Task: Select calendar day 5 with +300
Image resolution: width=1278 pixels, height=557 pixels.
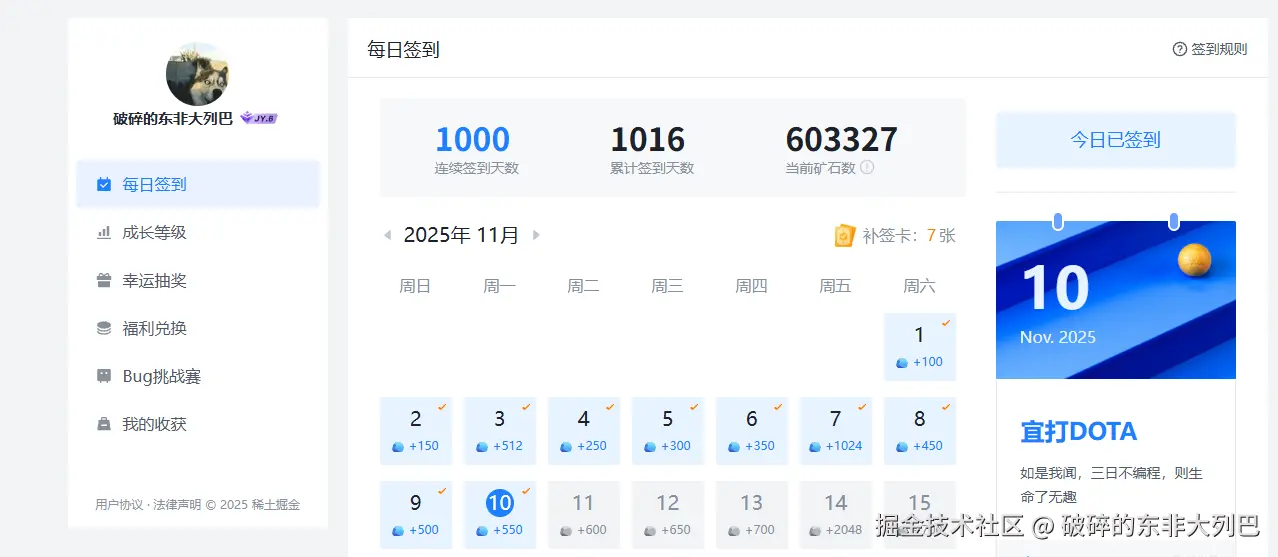Action: (668, 431)
